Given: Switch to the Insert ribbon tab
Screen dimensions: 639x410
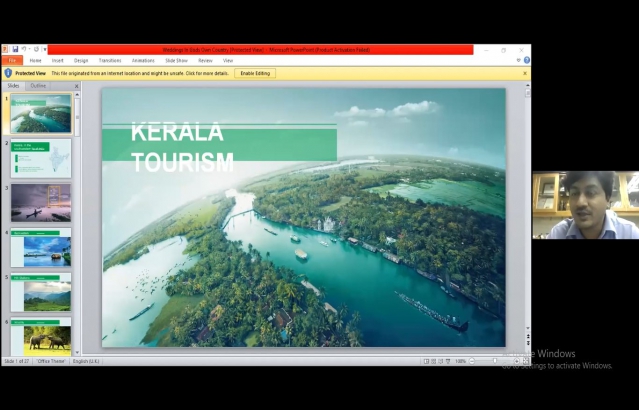Looking at the screenshot, I should pyautogui.click(x=57, y=61).
